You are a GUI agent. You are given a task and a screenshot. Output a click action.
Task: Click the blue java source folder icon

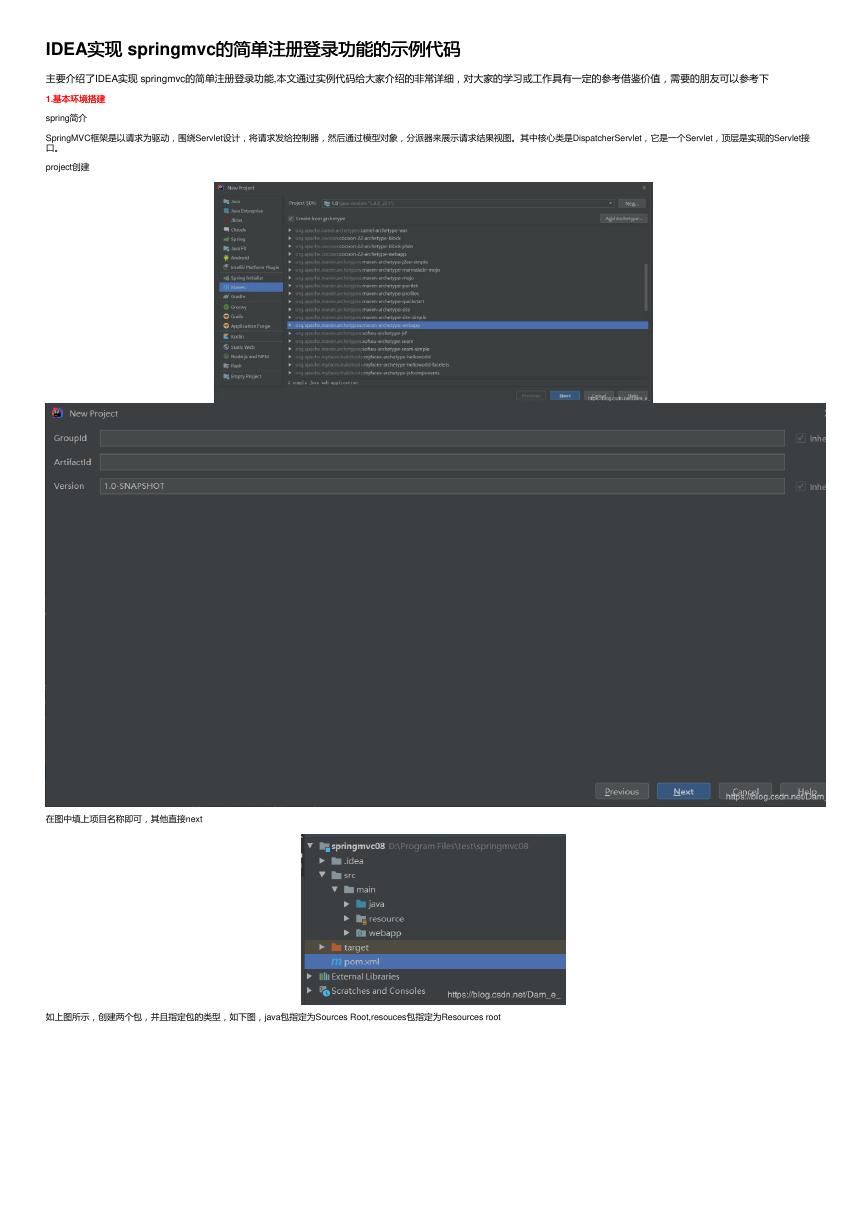click(x=361, y=904)
